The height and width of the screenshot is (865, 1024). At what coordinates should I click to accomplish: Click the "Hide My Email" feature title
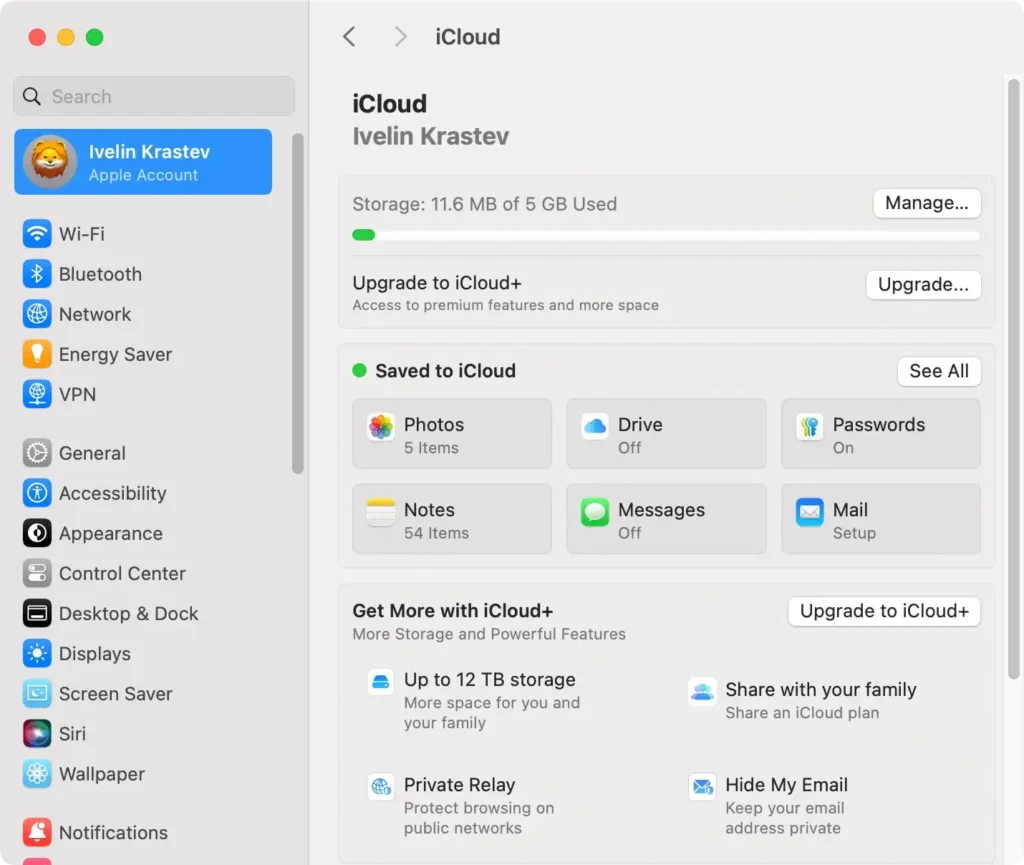point(786,785)
